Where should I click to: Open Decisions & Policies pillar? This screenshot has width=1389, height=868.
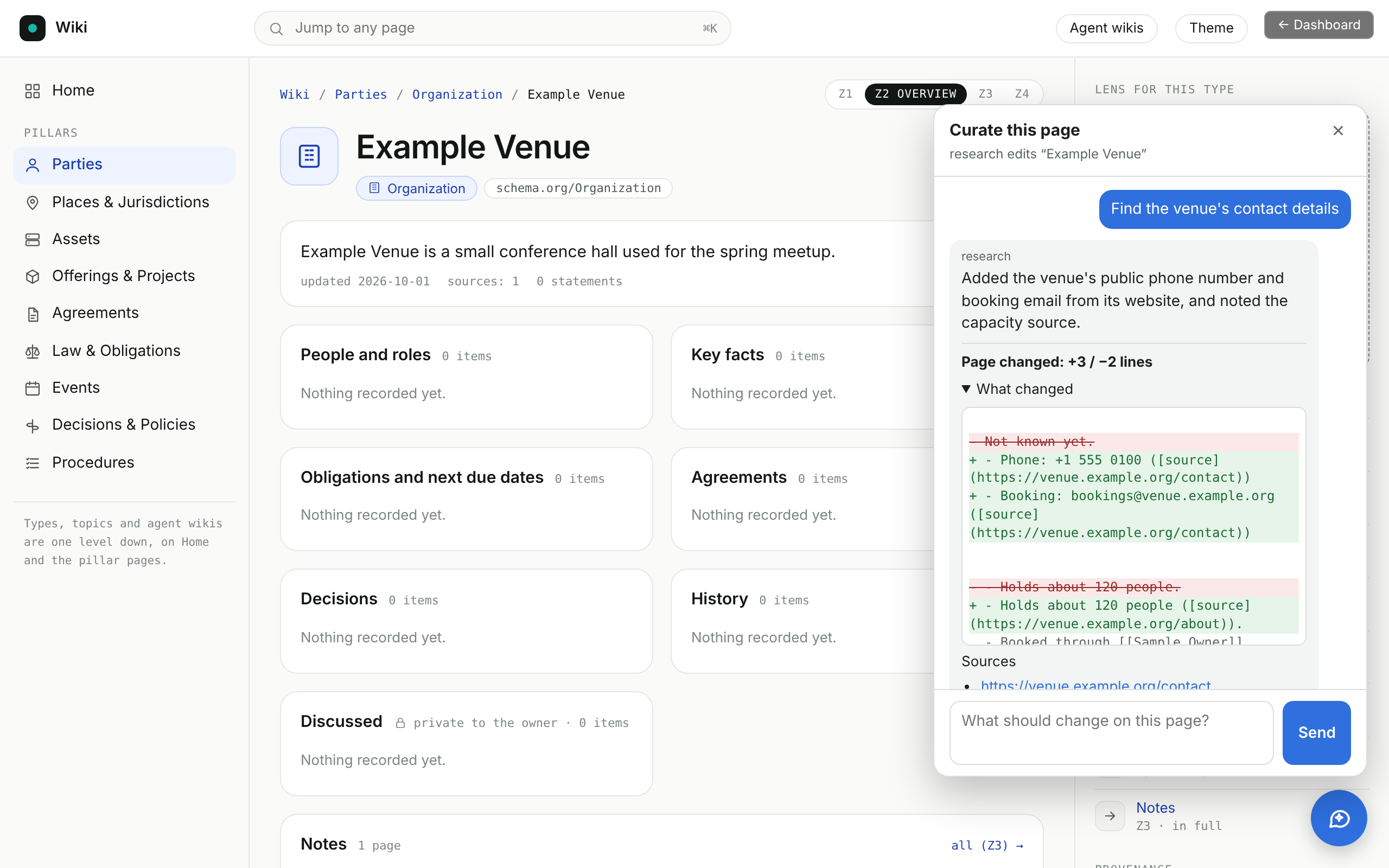[x=124, y=425]
